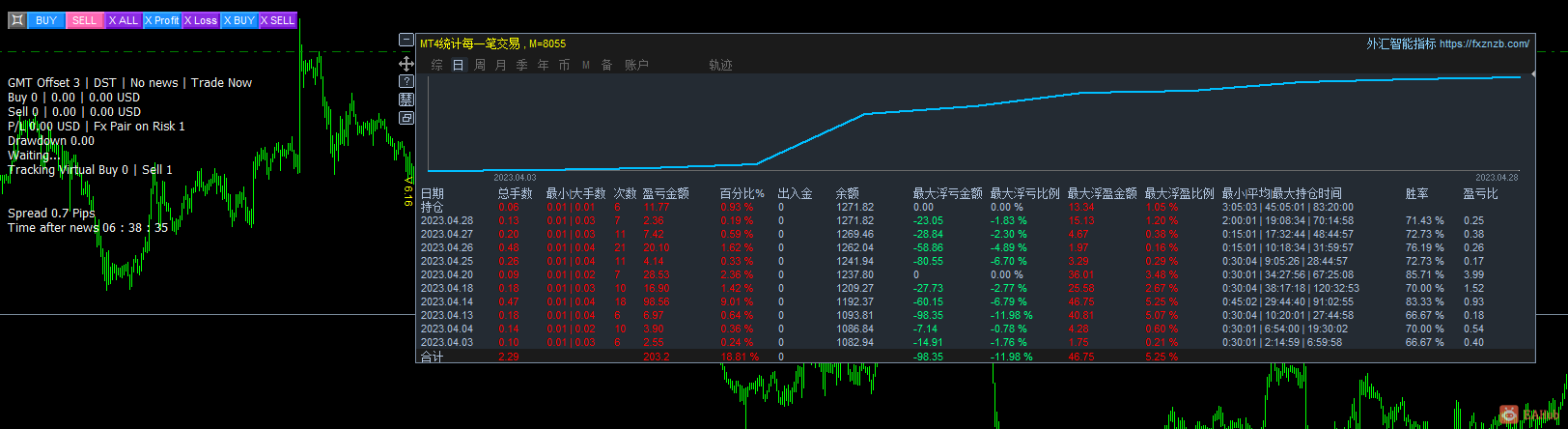1568x429 pixels.
Task: Click the 胜率 column header
Action: 1417,193
